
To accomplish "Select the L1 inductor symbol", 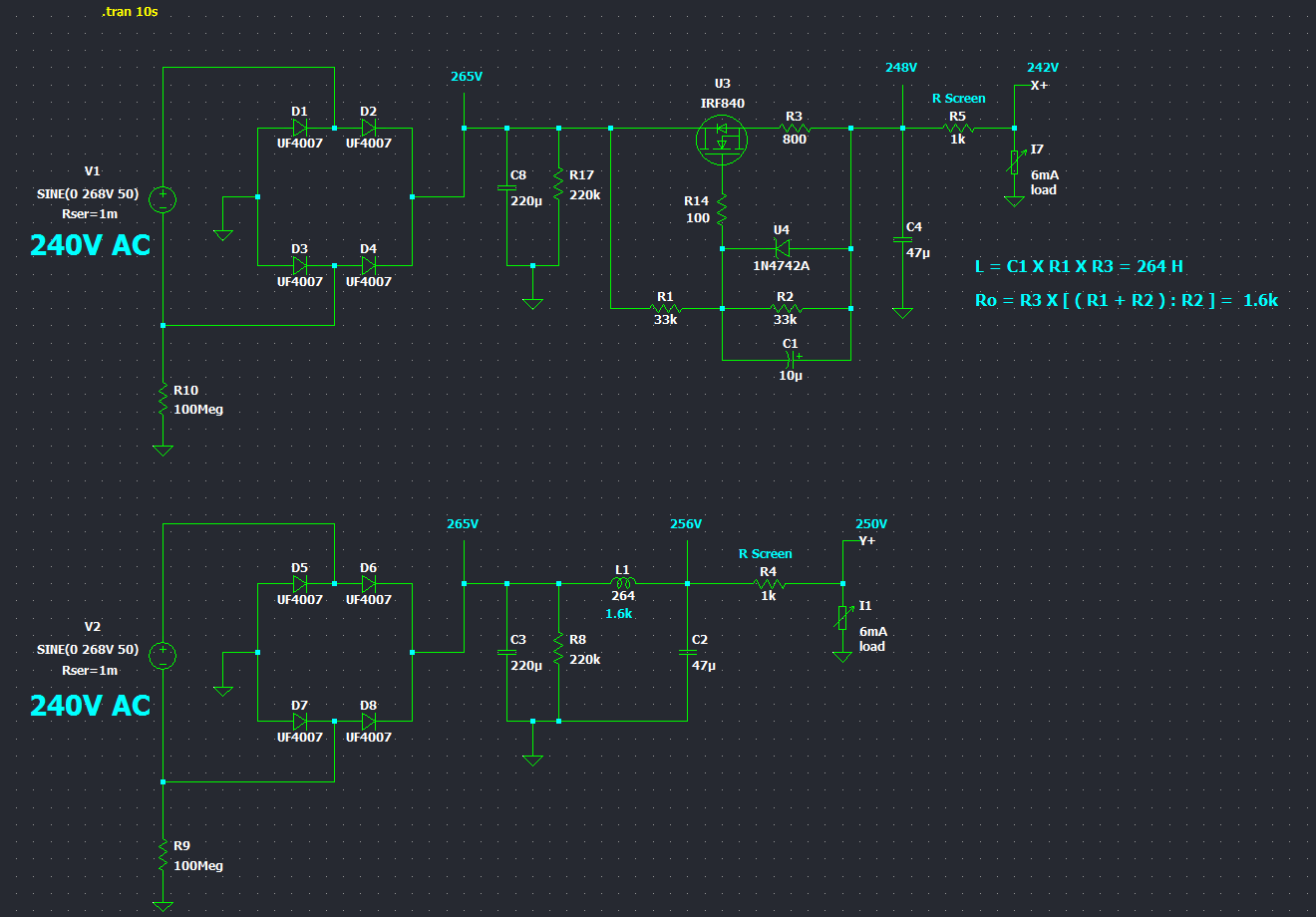I will click(x=623, y=583).
